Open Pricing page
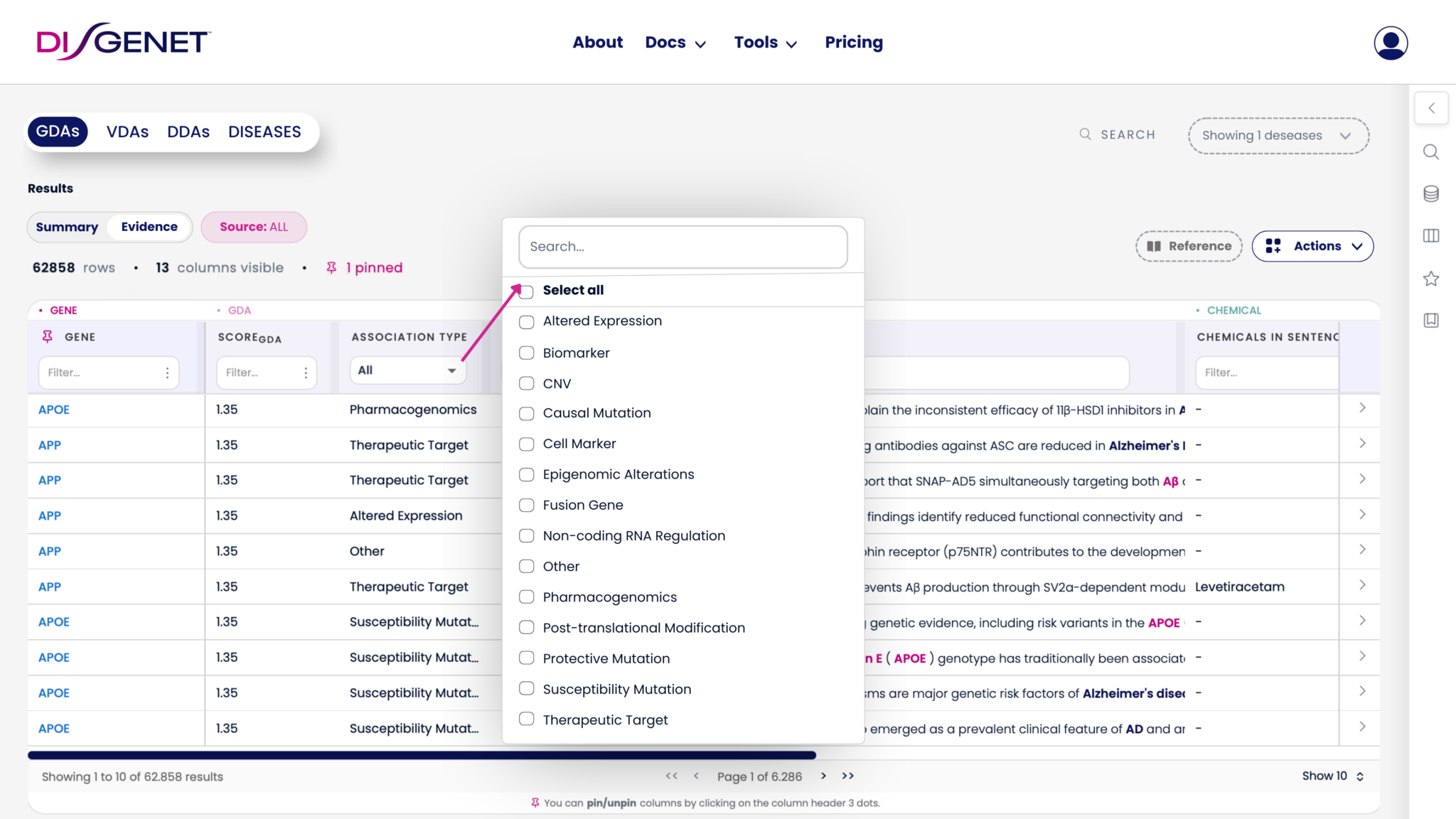 (854, 43)
